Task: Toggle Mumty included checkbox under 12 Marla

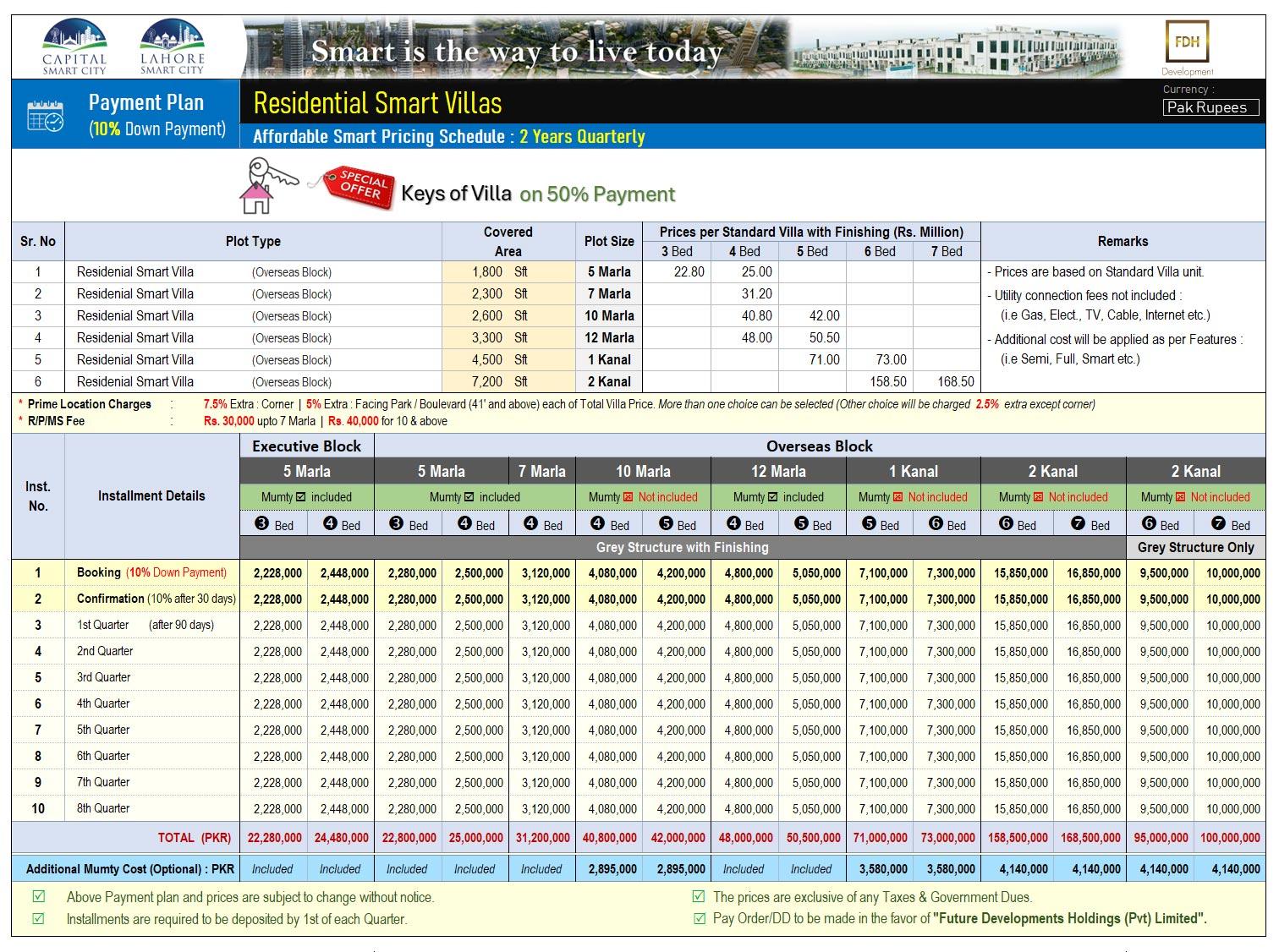Action: tap(773, 497)
